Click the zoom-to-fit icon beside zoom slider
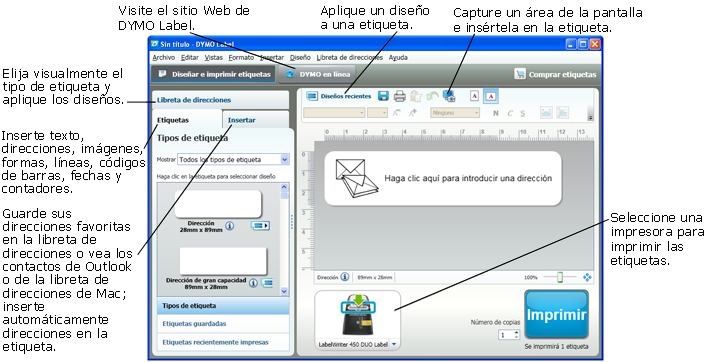The width and height of the screenshot is (709, 362). point(587,277)
